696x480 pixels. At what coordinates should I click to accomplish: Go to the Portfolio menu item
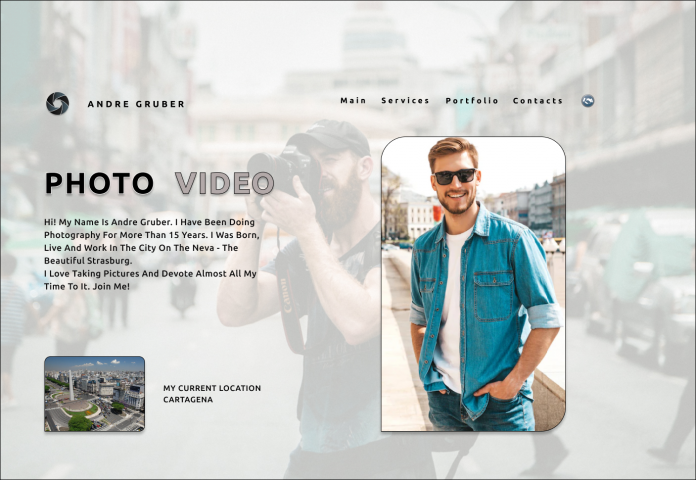tap(472, 101)
